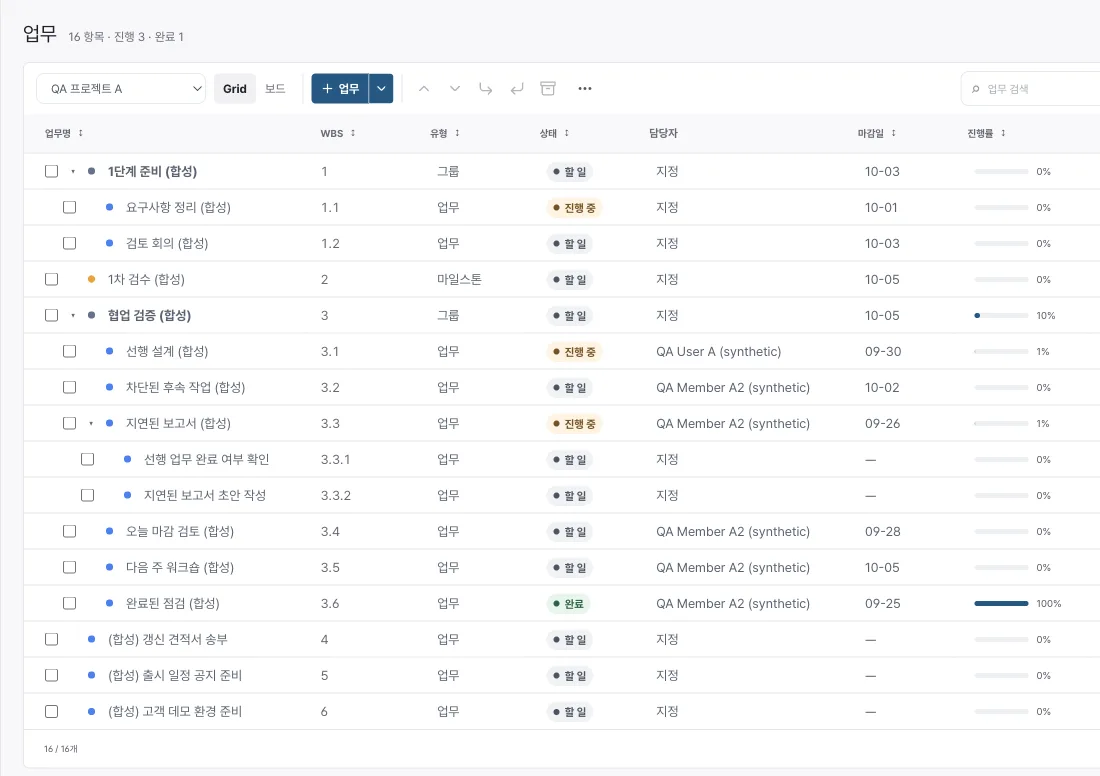Viewport: 1100px width, 776px height.
Task: Sort by 마감일 column sort icon
Action: pyautogui.click(x=894, y=133)
